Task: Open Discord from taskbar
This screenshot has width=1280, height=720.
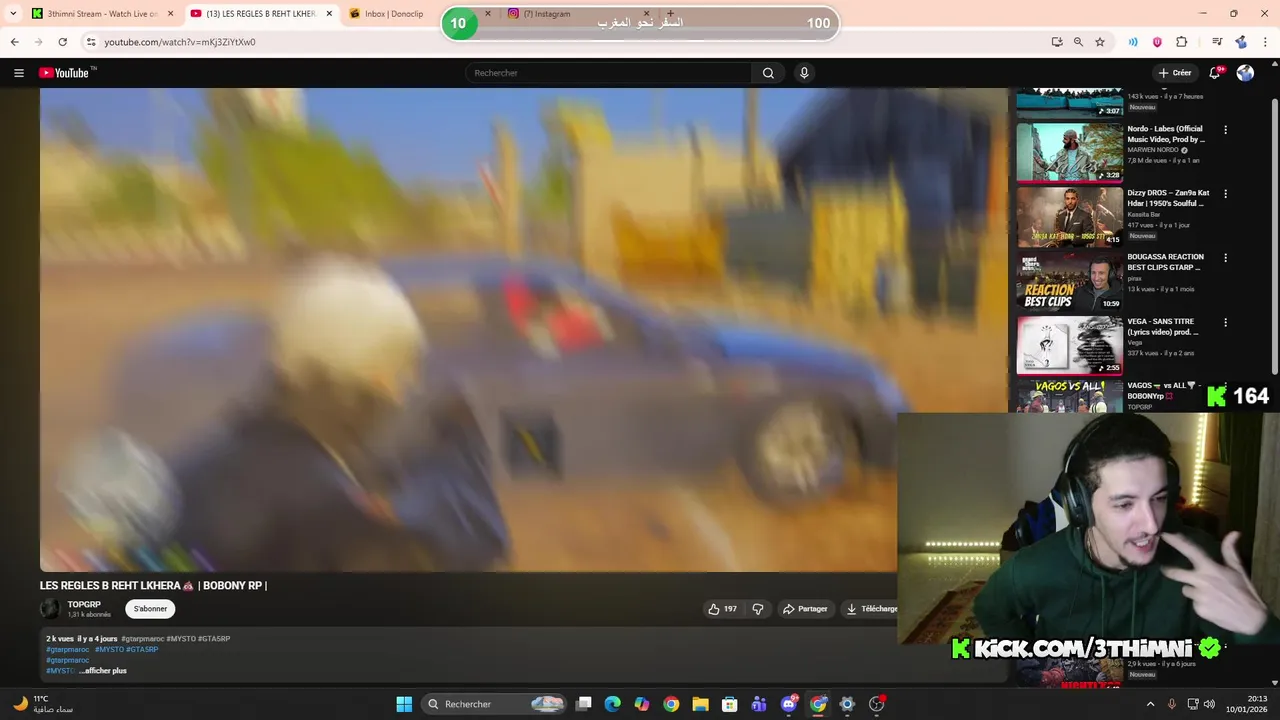Action: pyautogui.click(x=789, y=704)
